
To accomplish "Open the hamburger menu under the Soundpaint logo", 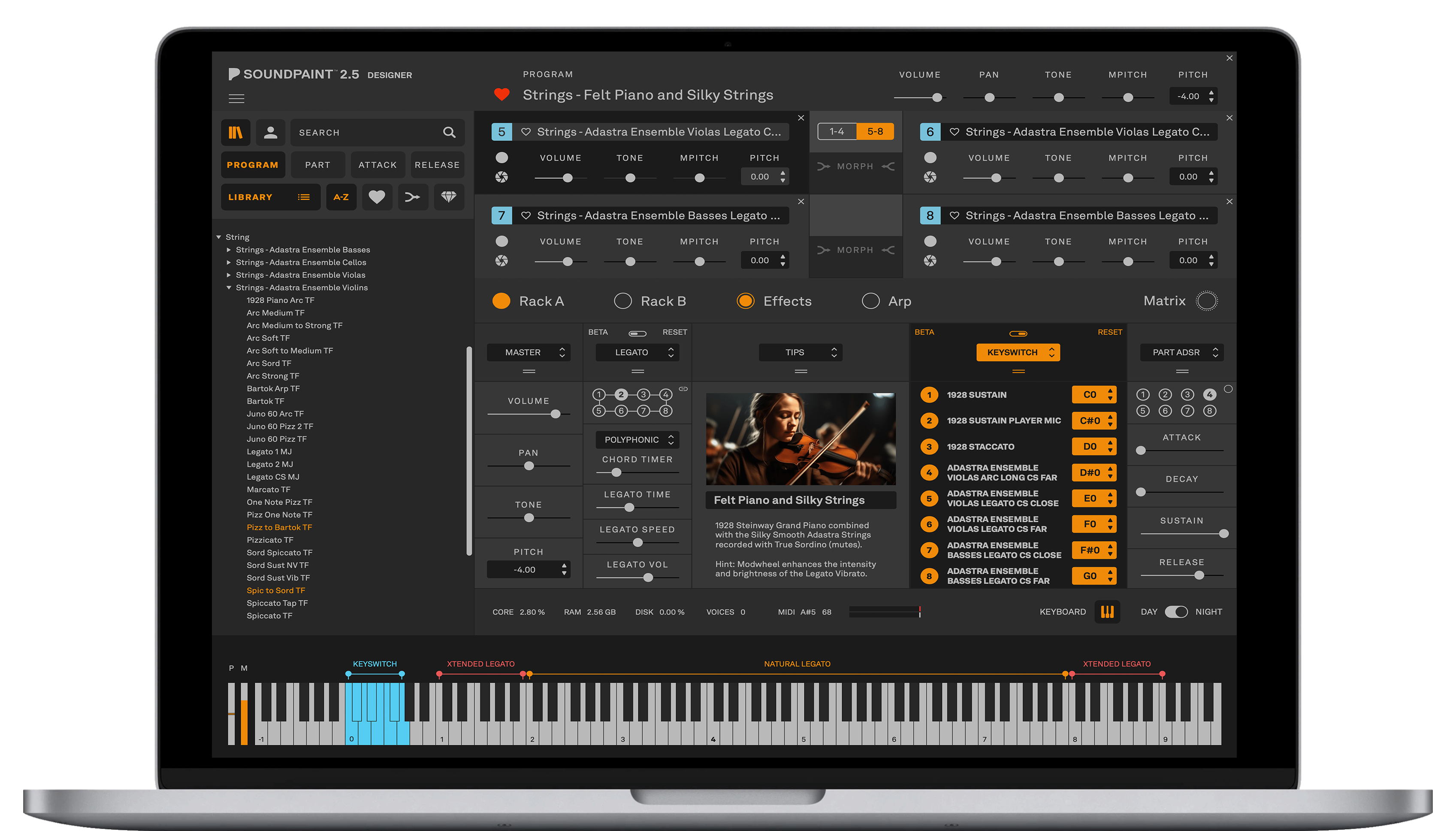I will (x=236, y=99).
